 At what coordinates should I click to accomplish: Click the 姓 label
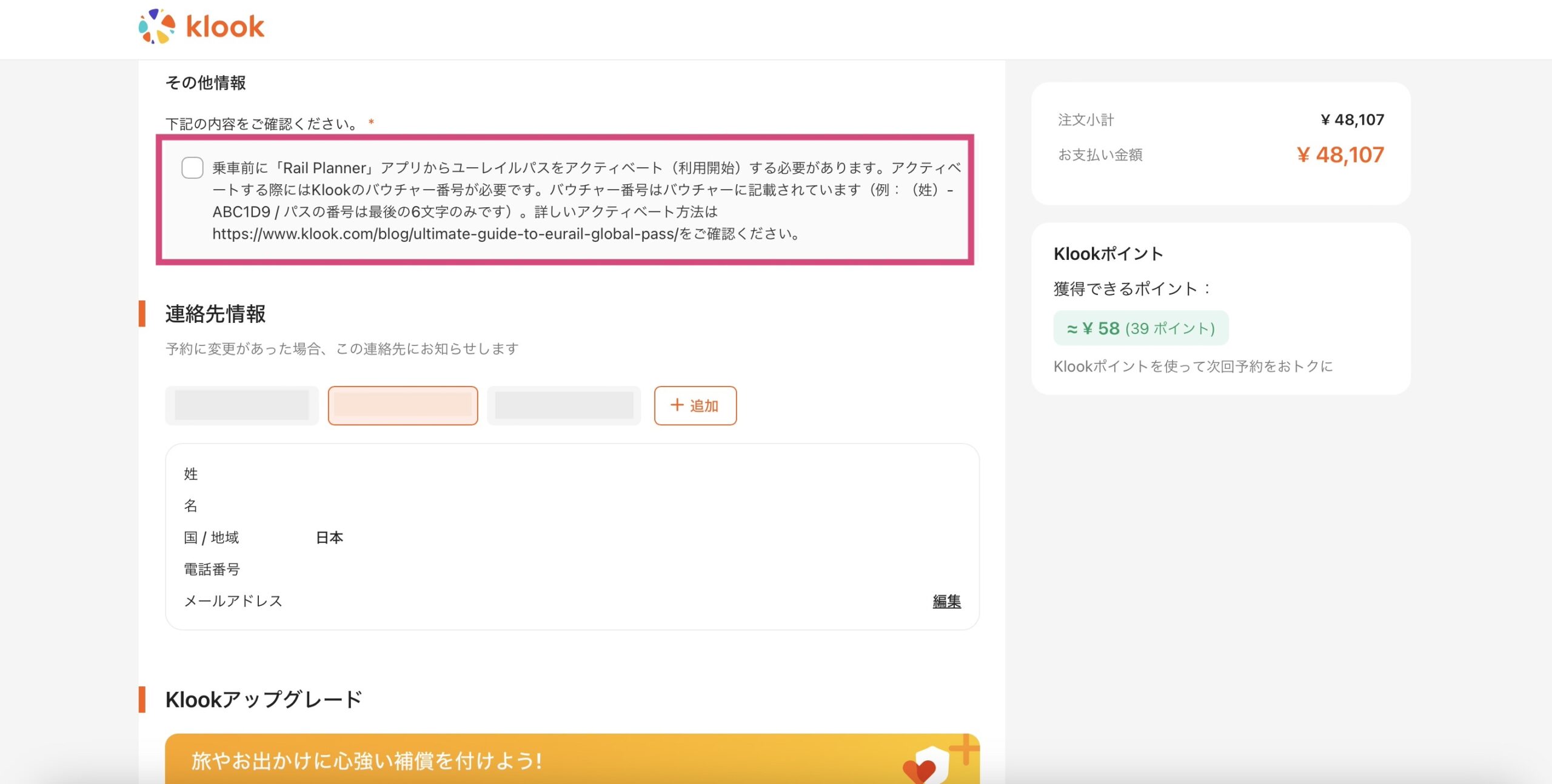191,474
